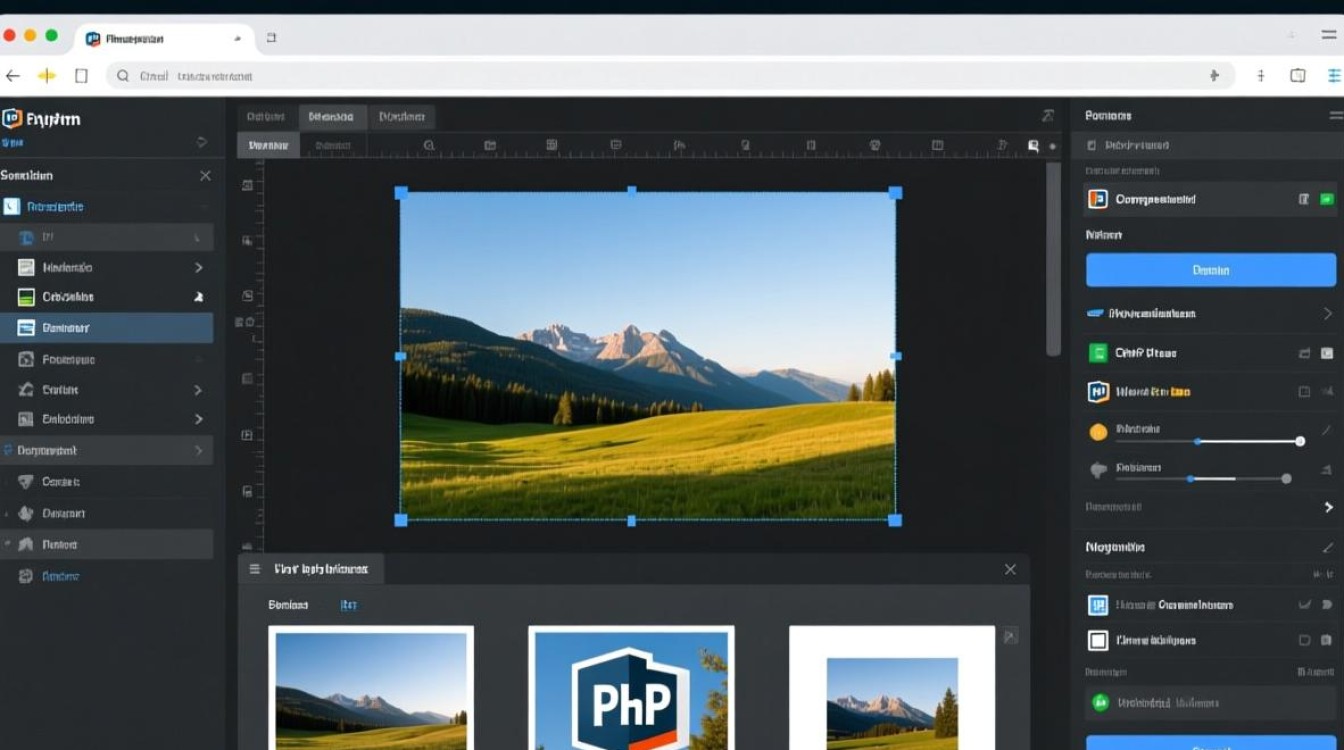1344x750 pixels.
Task: Close the bottom thumbnails panel
Action: point(1010,569)
